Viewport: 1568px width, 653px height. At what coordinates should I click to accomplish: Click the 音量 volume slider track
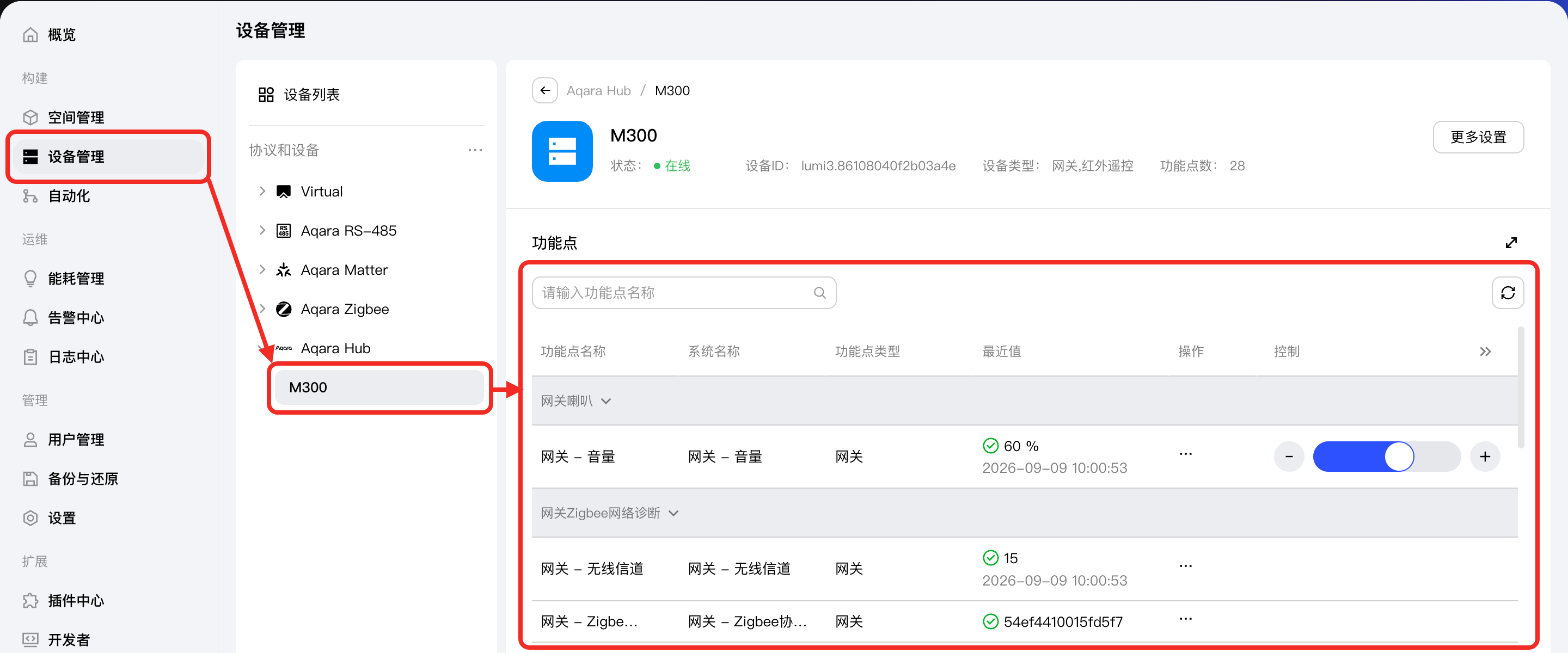click(1386, 457)
